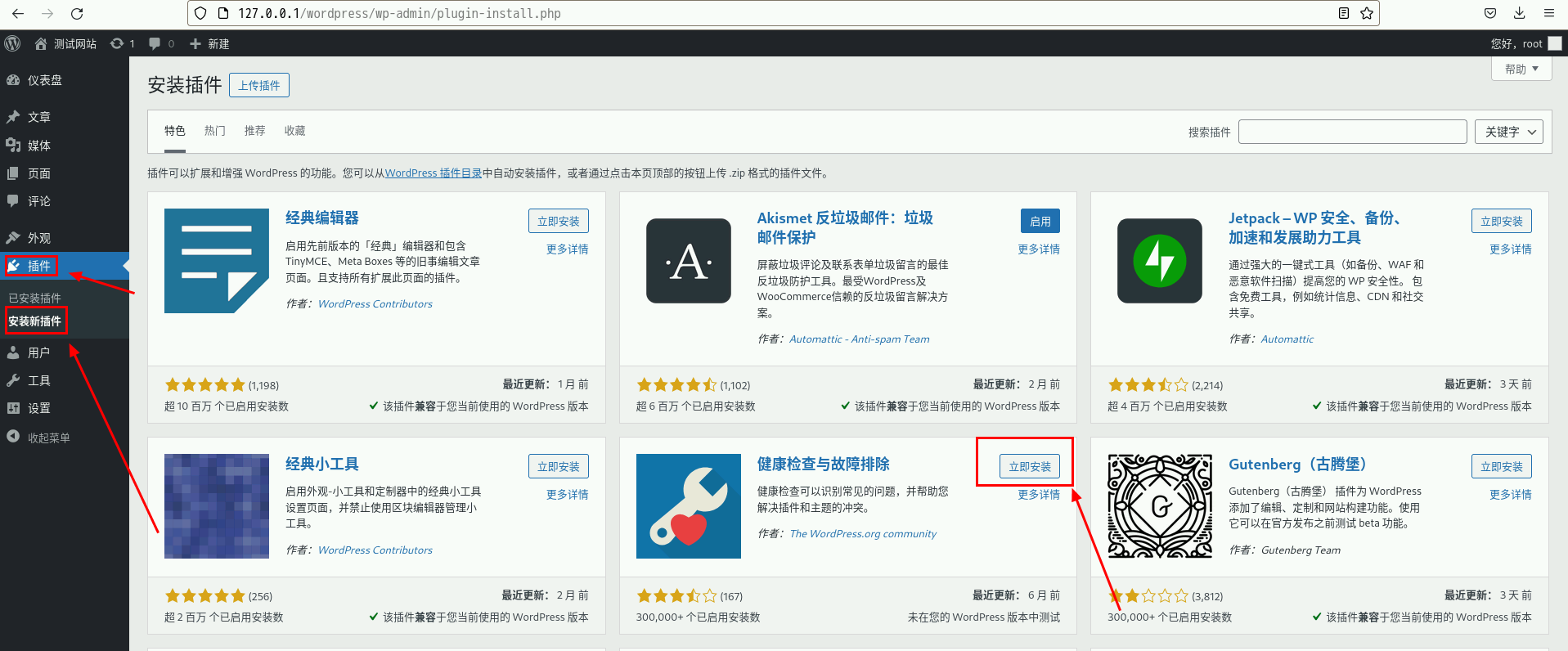Open the Jetpack plugin icon
This screenshot has width=1568, height=651.
[x=1160, y=261]
